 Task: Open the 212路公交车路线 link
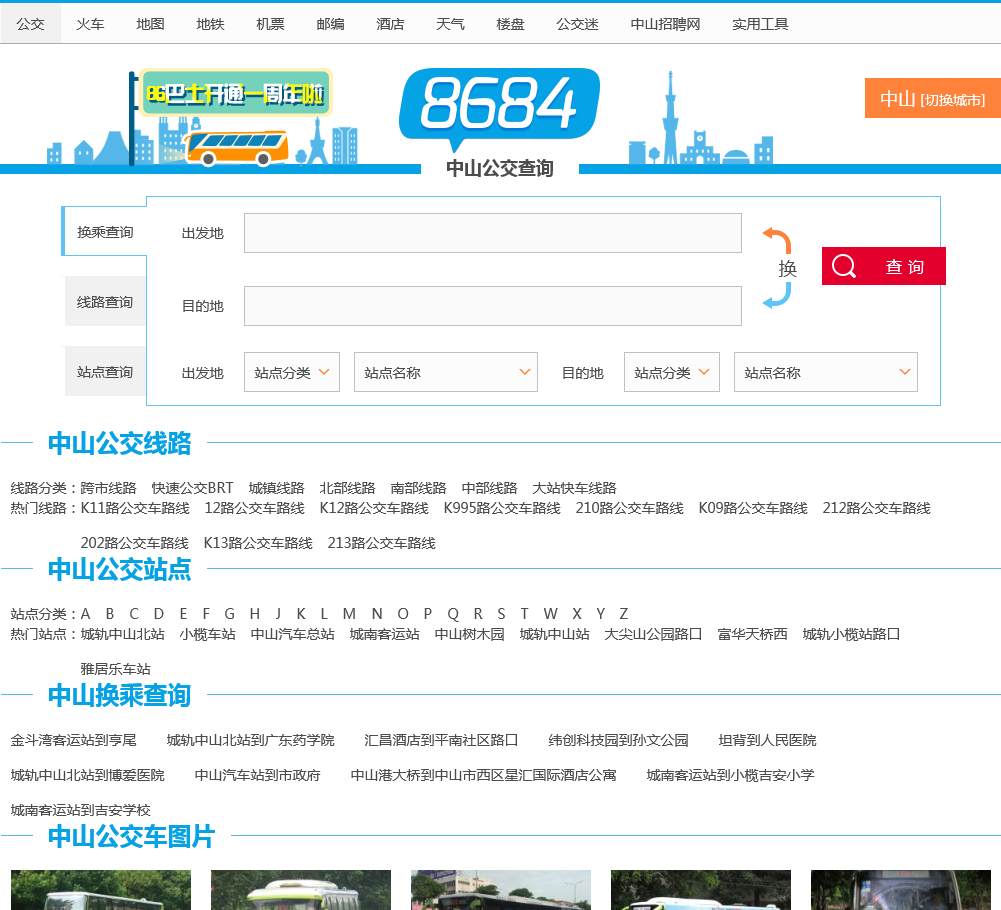[876, 508]
